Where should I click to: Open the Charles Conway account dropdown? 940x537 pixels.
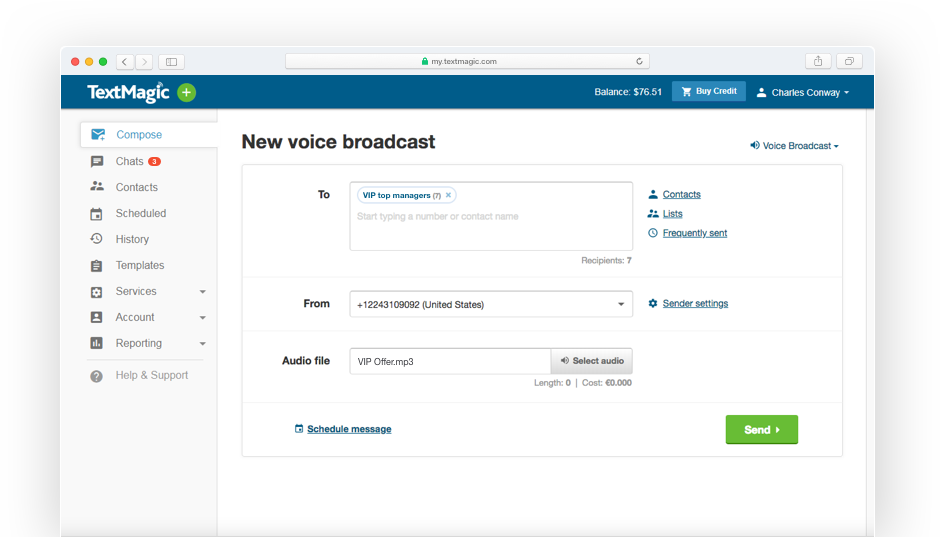(803, 92)
